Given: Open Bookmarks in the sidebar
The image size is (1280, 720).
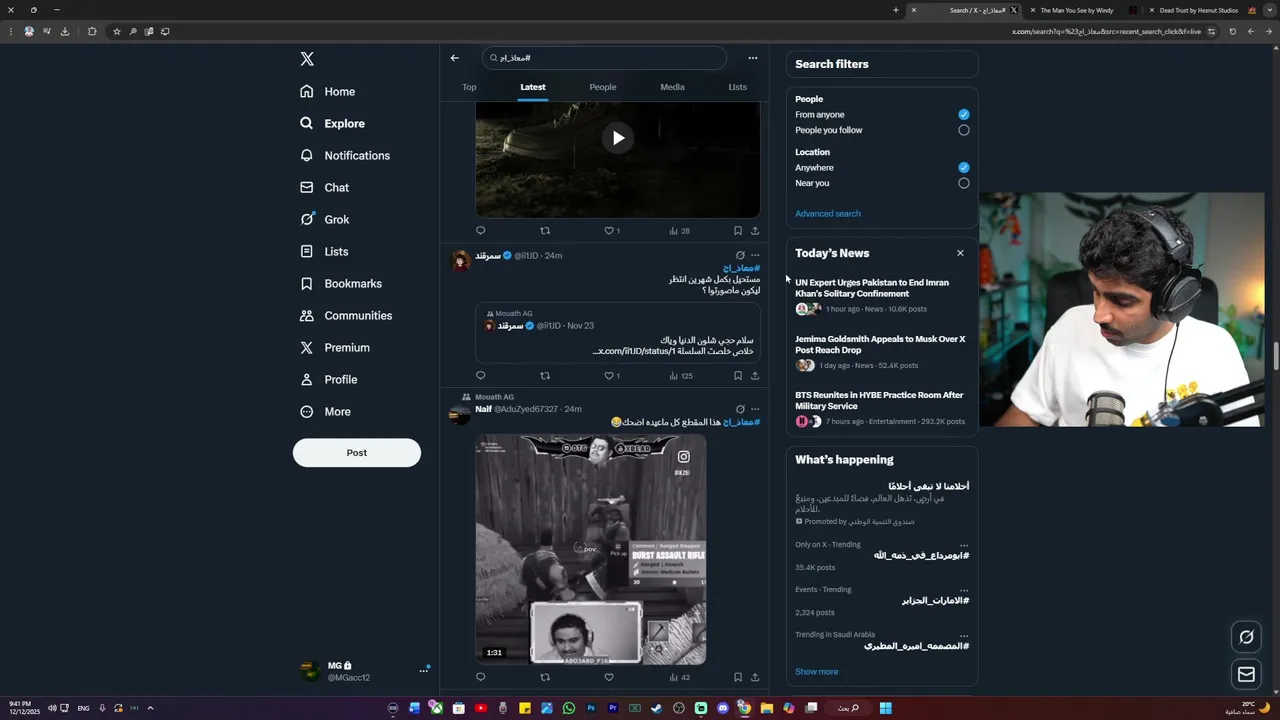Looking at the screenshot, I should coord(341,284).
